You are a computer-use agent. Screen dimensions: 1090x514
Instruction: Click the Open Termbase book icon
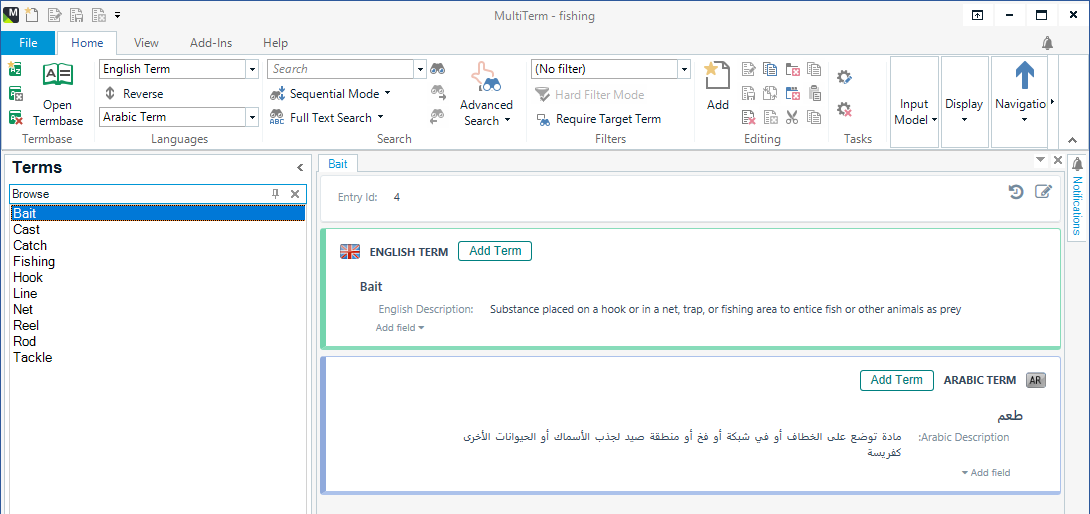tap(58, 75)
